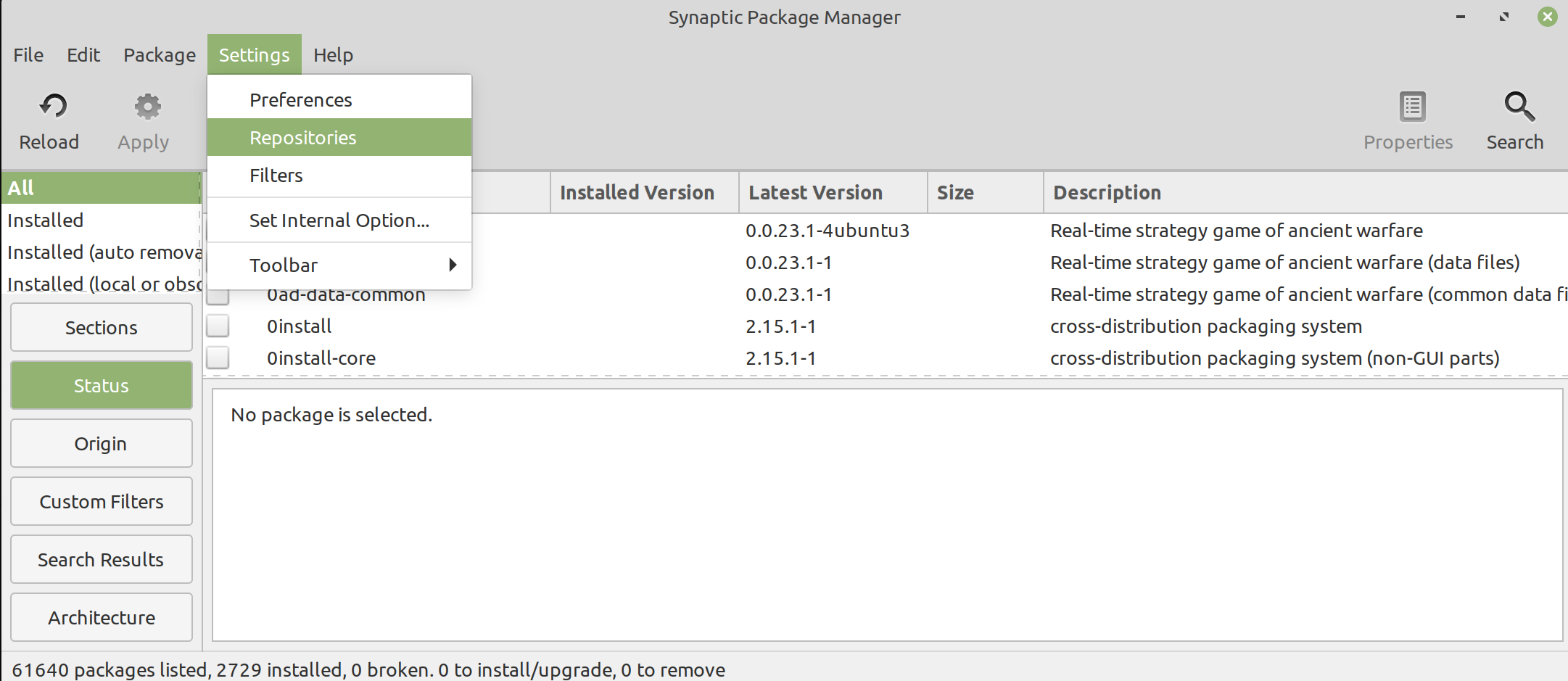Click the Apply gear icon

click(147, 107)
